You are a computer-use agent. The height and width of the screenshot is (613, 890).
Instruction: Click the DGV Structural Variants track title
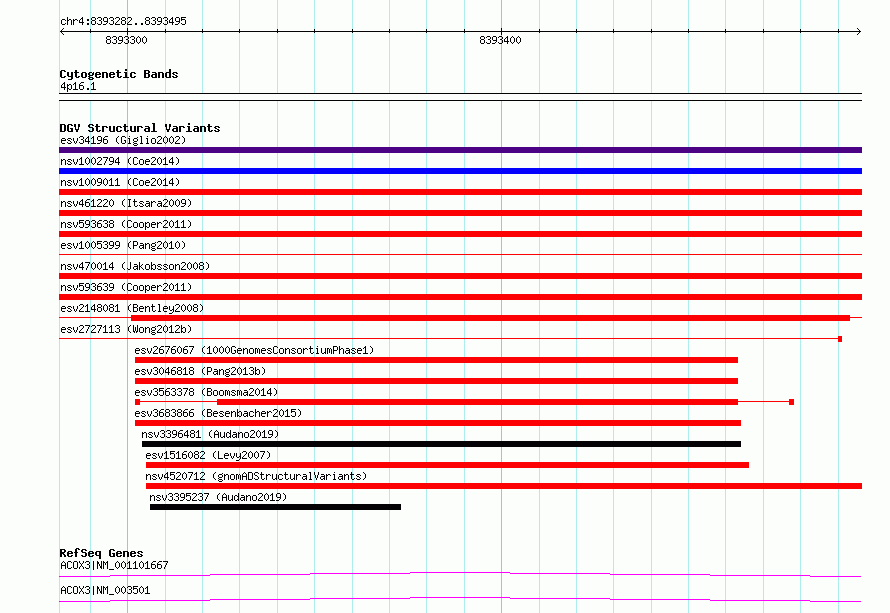(x=140, y=128)
